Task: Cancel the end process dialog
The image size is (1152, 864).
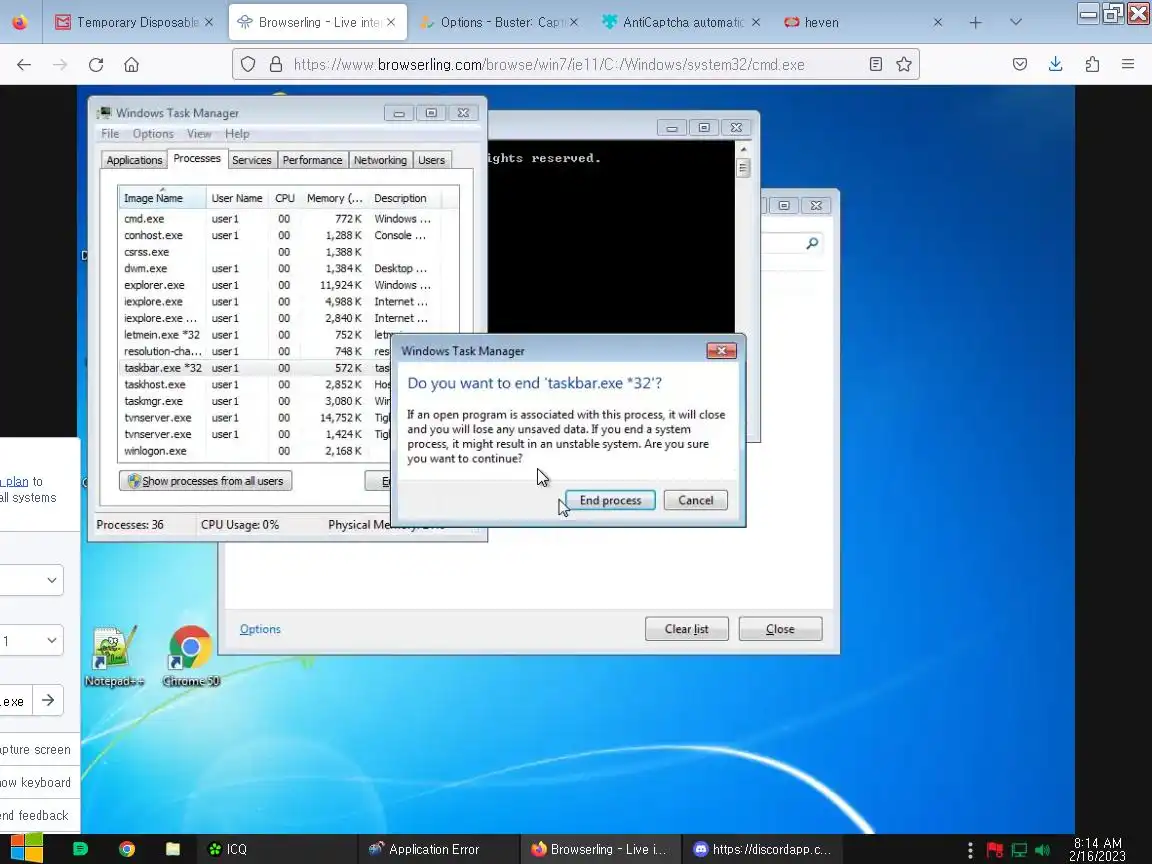Action: [695, 500]
